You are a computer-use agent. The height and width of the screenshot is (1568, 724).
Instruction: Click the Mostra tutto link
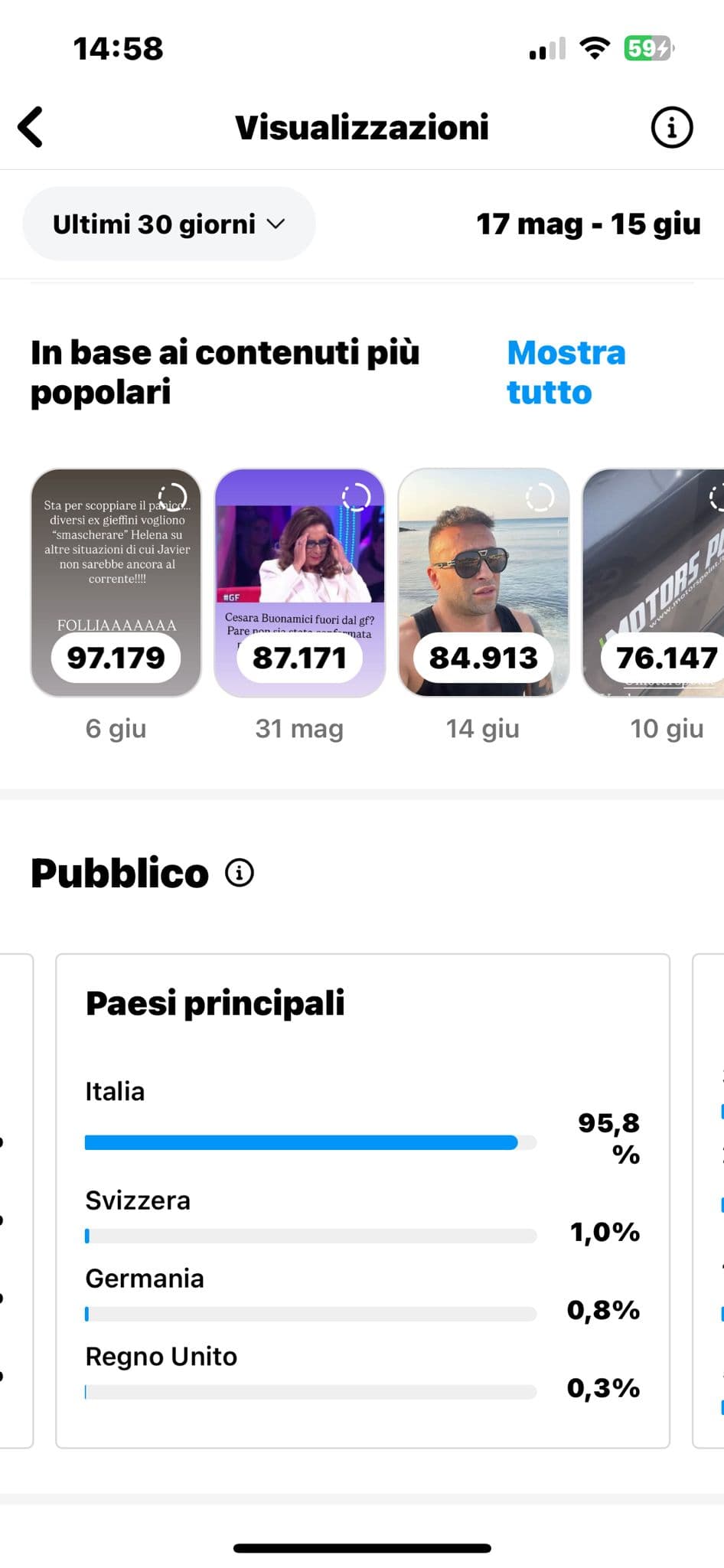pos(565,373)
